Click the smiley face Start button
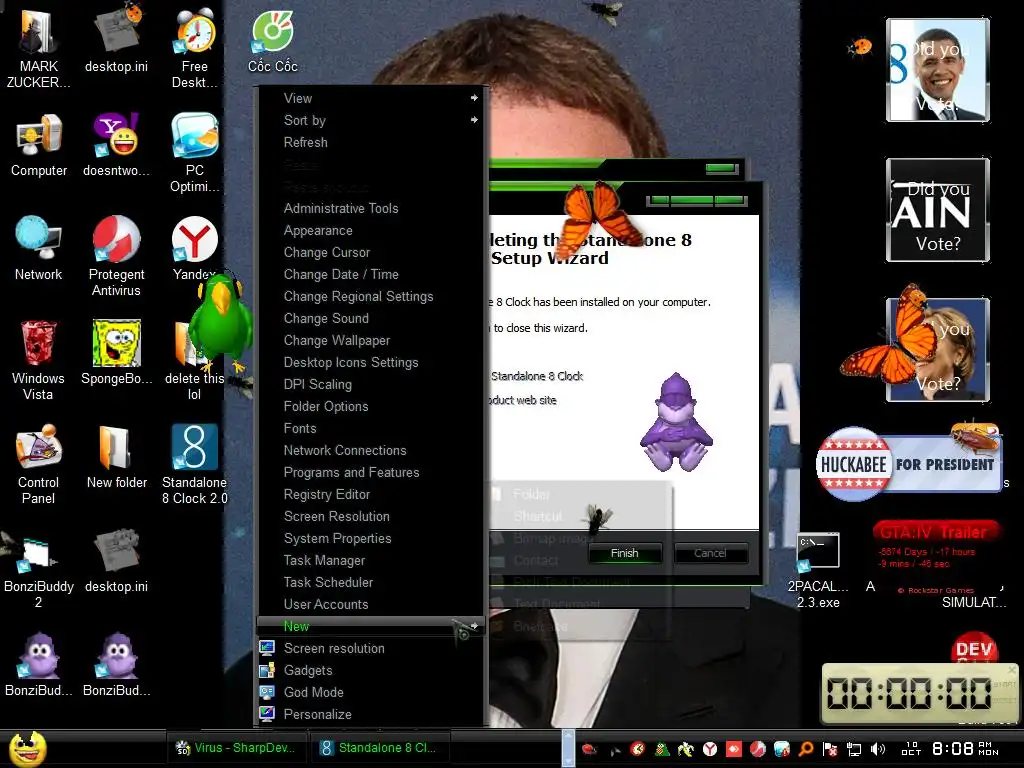 pyautogui.click(x=27, y=748)
